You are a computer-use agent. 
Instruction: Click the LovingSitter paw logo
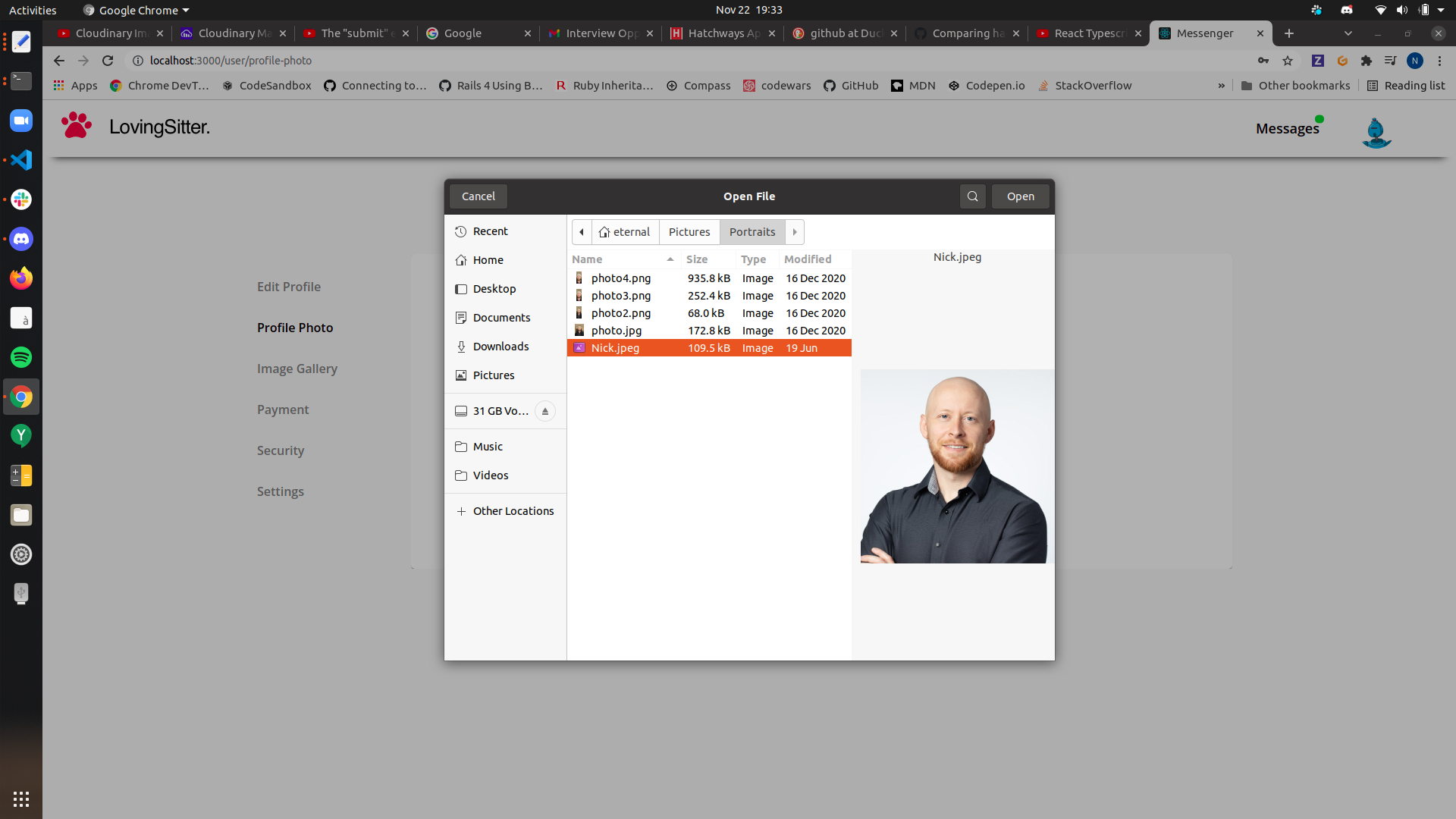[x=77, y=126]
